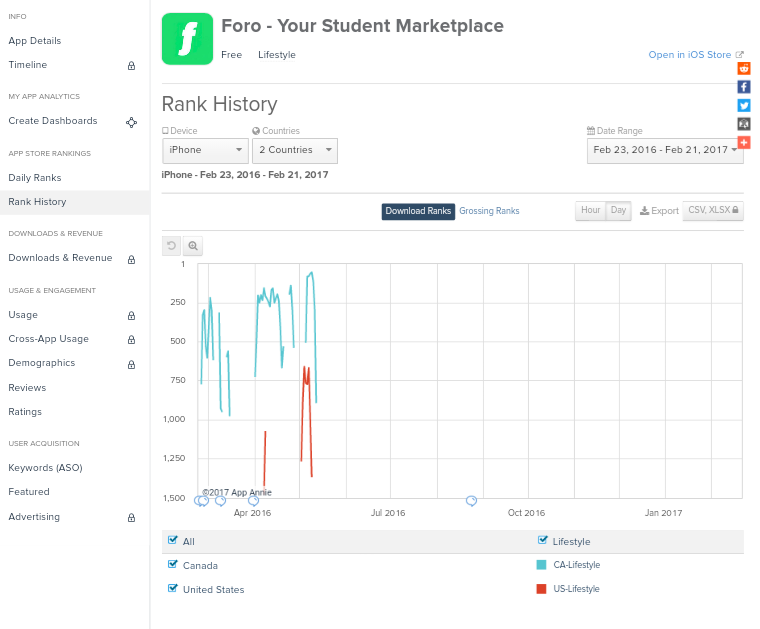Share on Reddit icon
Viewport: 760px width, 629px height.
(x=744, y=69)
